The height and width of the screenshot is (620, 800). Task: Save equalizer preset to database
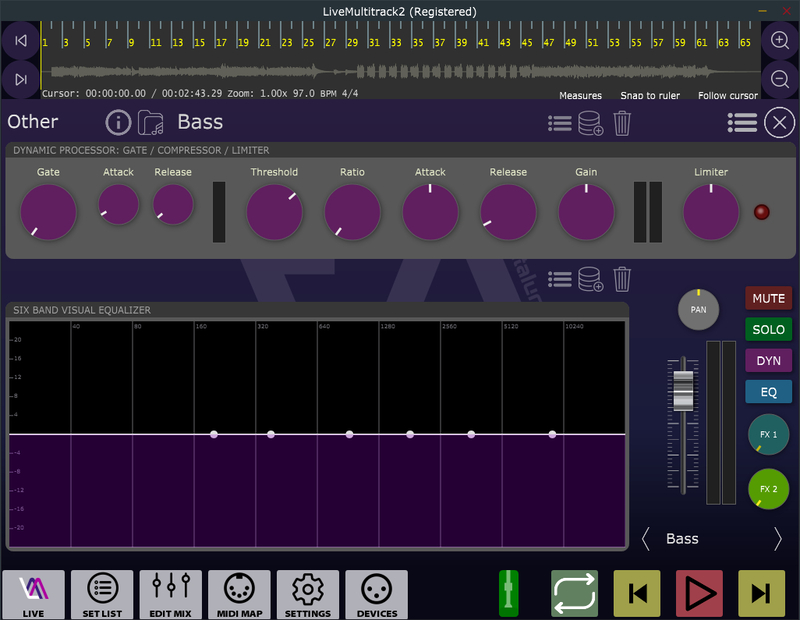point(590,279)
